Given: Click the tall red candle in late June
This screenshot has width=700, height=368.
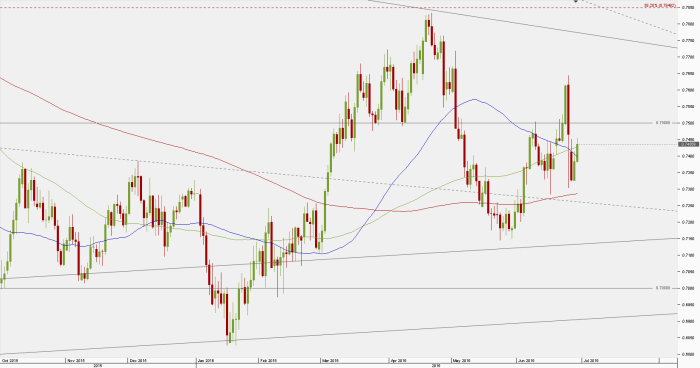Looking at the screenshot, I should pyautogui.click(x=568, y=109).
